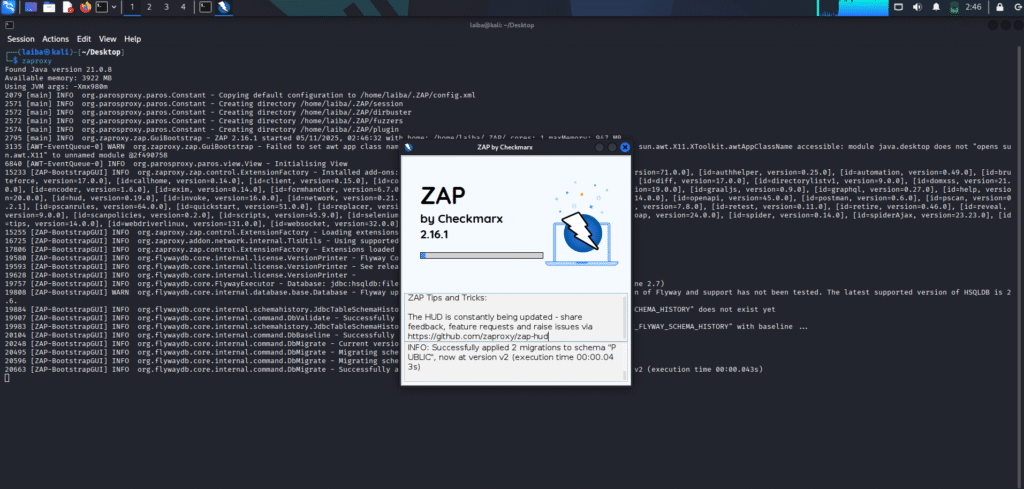
Task: Click the lock screen padlock icon
Action: point(1000,7)
